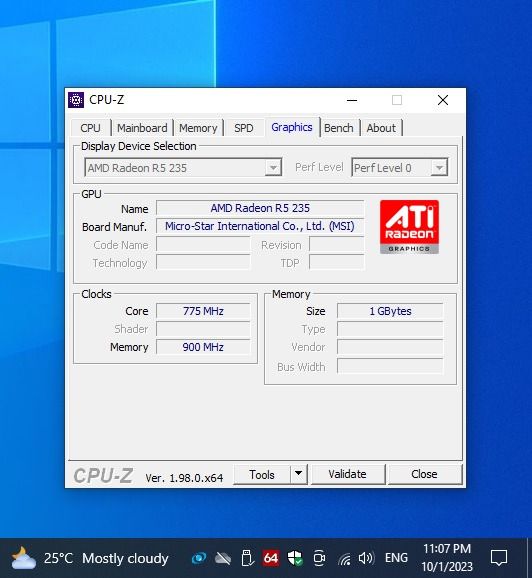Click the Ver. 1.98.0.x64 version text

point(184,478)
